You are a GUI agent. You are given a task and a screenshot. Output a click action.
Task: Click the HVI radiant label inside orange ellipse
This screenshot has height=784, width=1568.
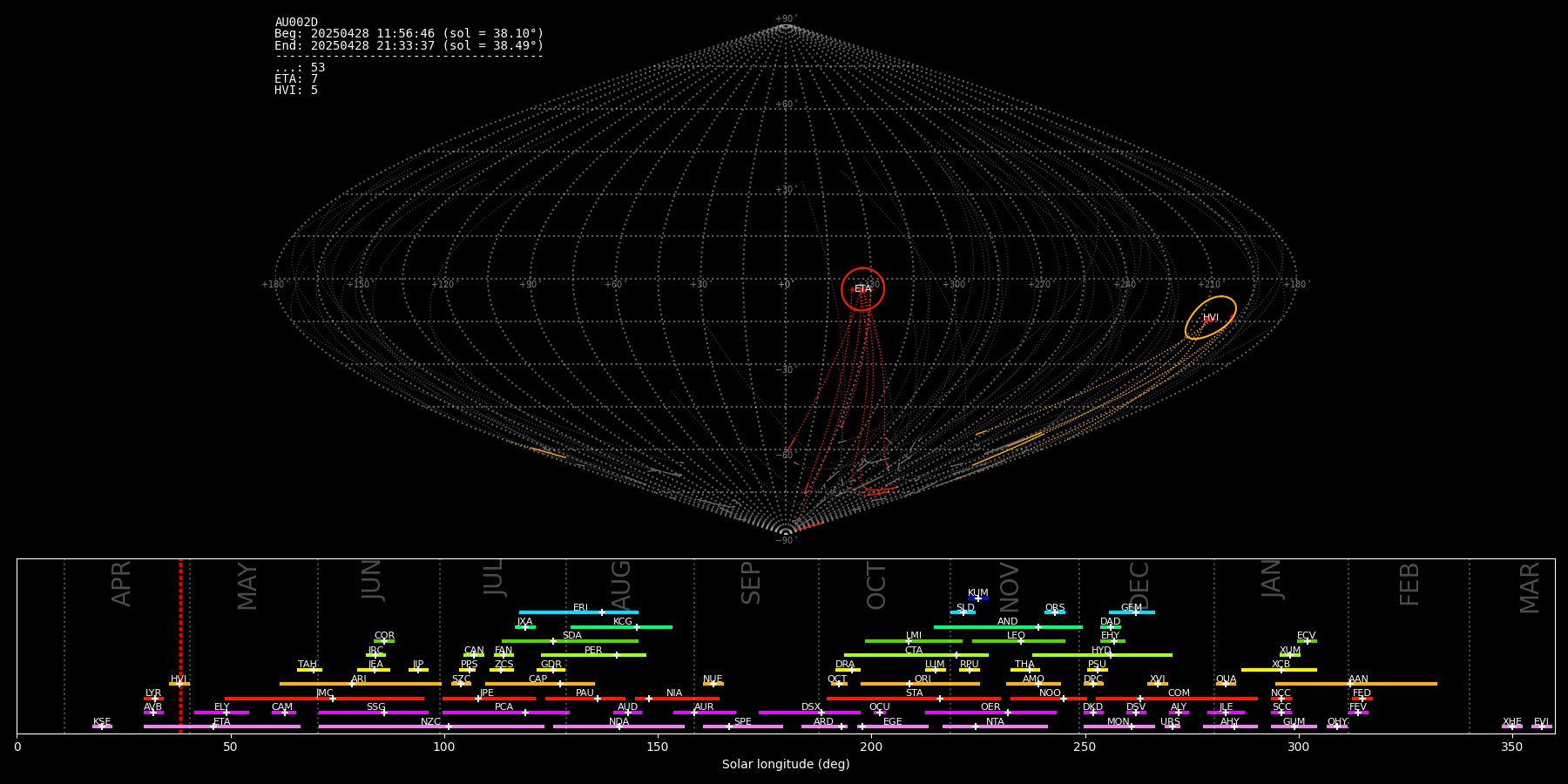pyautogui.click(x=1211, y=318)
